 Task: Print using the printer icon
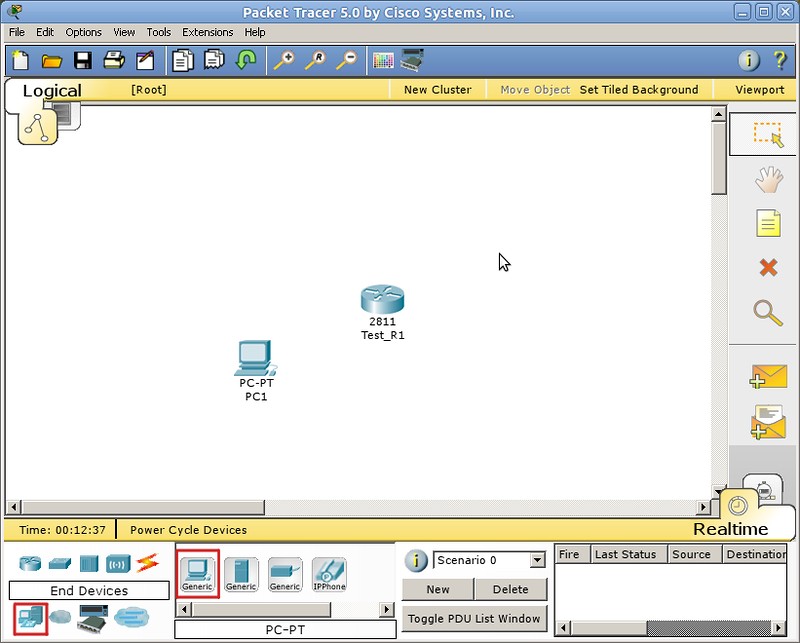coord(114,60)
